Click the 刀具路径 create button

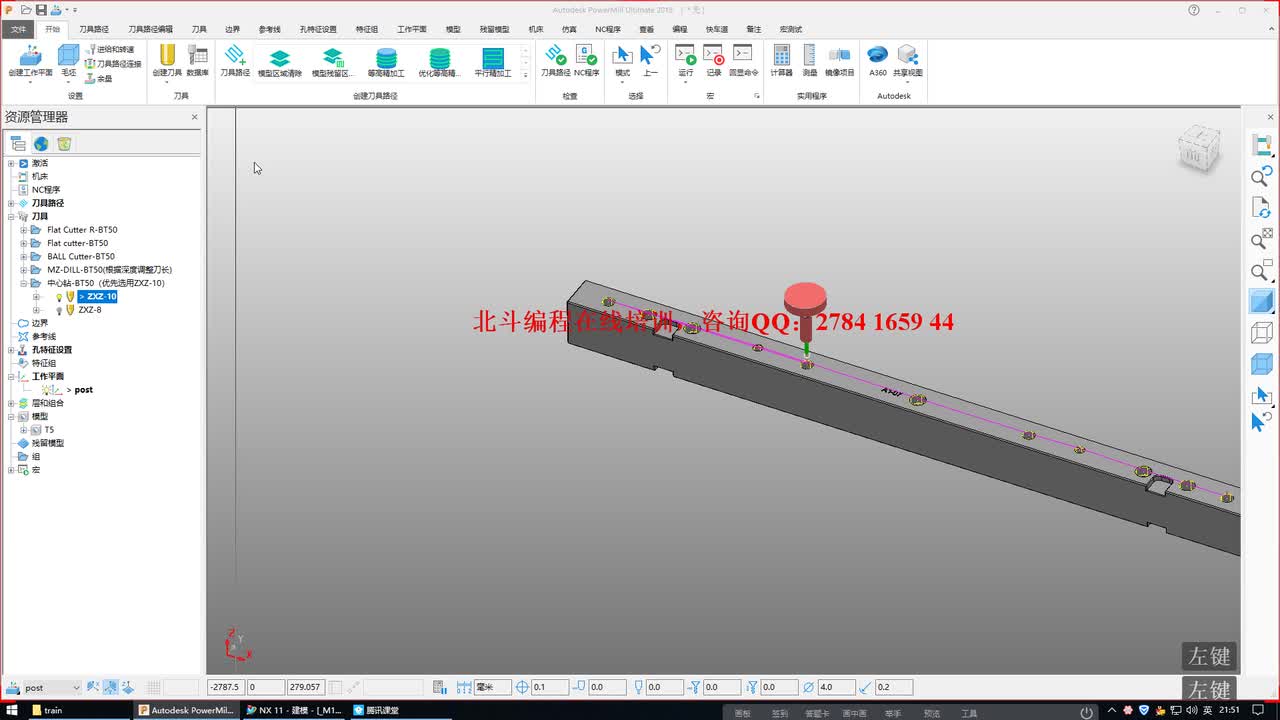(235, 60)
